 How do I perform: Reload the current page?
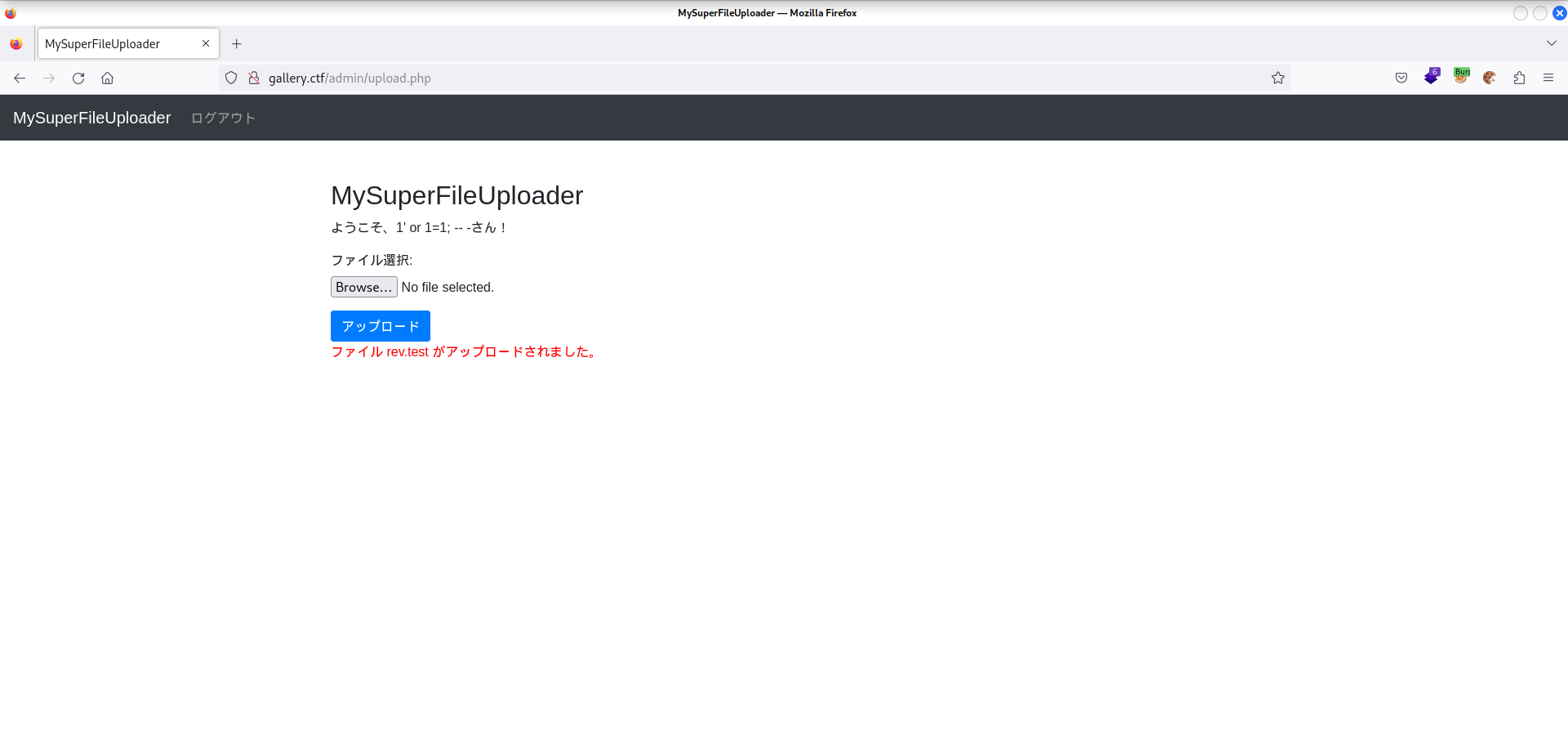click(78, 78)
